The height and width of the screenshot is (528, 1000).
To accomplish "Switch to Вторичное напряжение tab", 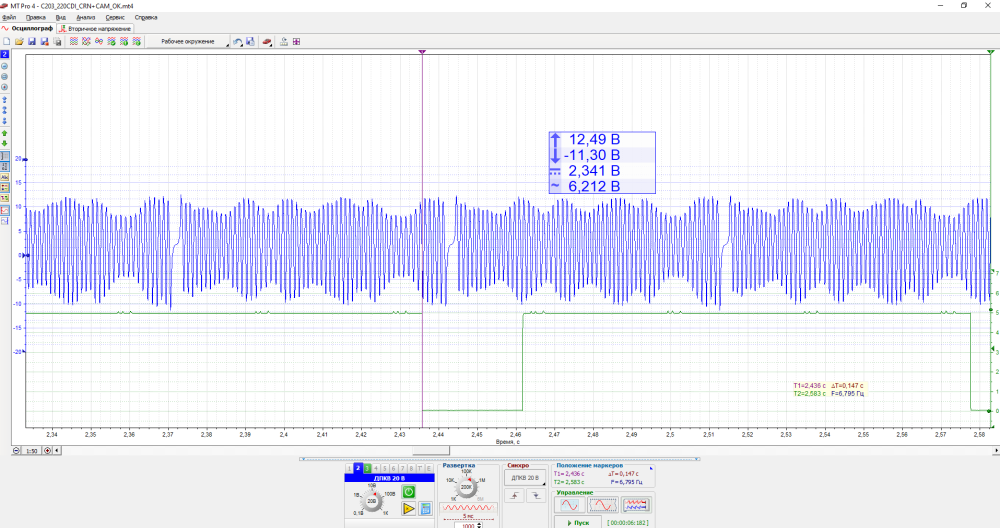I will pos(99,29).
